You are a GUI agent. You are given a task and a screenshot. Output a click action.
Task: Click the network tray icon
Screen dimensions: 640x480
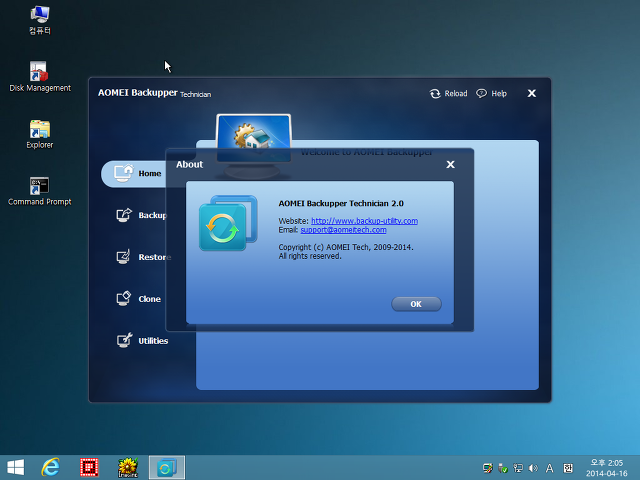pyautogui.click(x=518, y=468)
